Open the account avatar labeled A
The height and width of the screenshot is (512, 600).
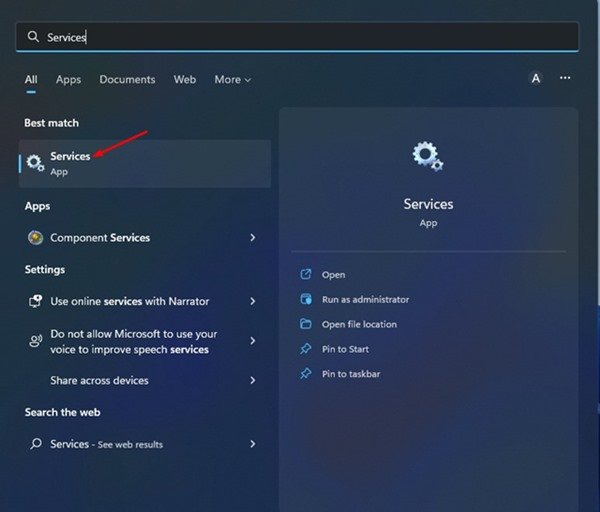point(536,78)
